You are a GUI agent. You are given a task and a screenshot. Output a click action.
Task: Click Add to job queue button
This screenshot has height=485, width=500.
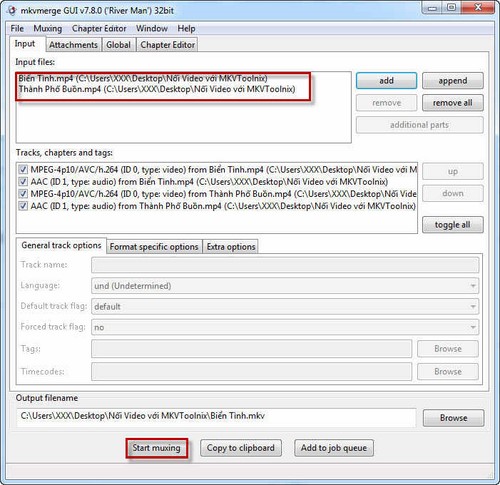pos(334,448)
